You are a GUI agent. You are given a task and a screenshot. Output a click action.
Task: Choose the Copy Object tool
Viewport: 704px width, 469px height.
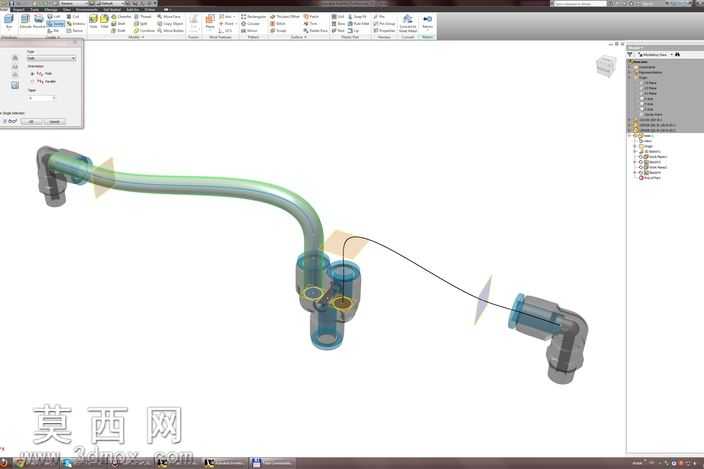coord(171,24)
